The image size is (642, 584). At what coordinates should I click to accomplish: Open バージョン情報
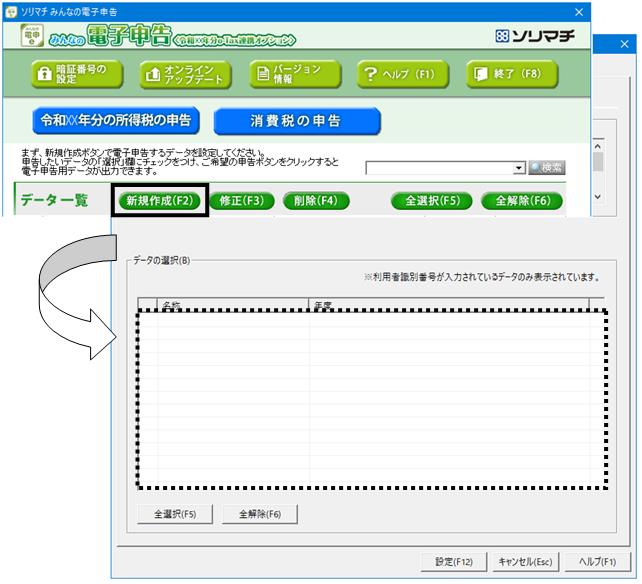pos(295,74)
